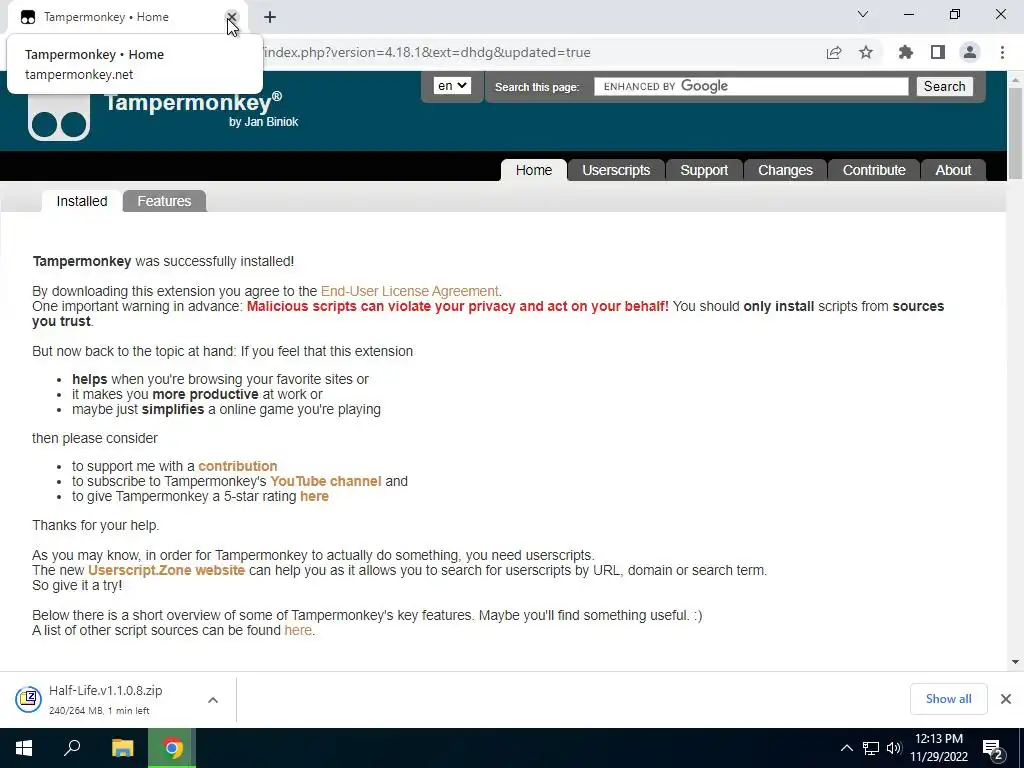Bookmark this page with the star
This screenshot has height=768, width=1024.
[x=866, y=52]
